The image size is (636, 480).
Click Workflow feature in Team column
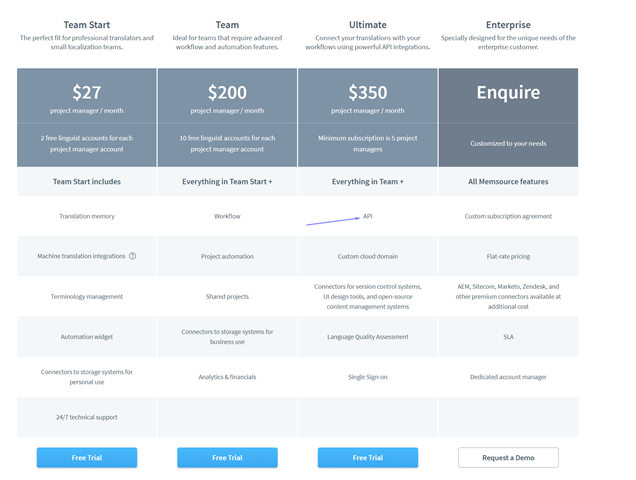[x=227, y=216]
